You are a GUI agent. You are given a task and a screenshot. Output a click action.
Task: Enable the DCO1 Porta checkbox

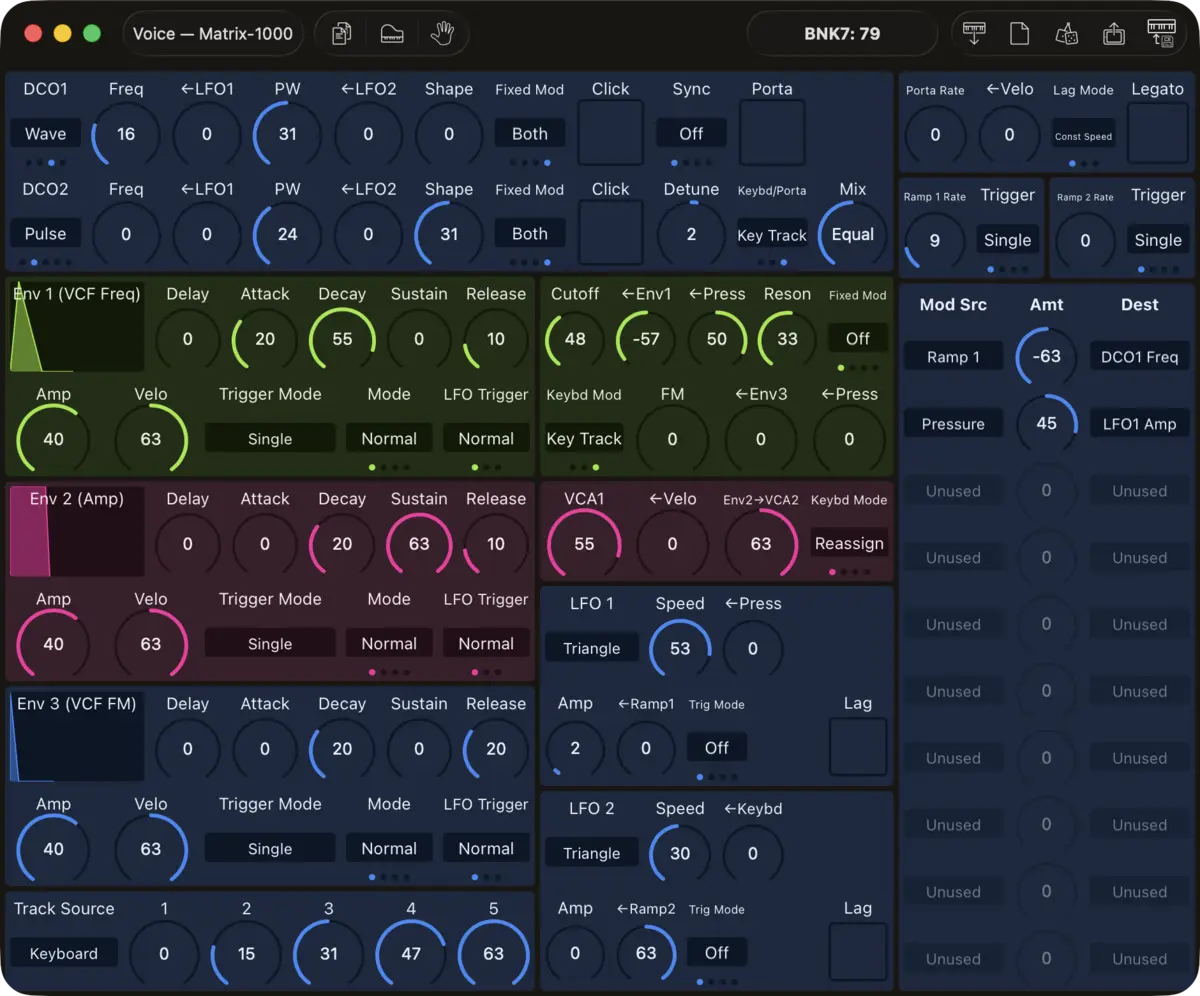point(772,133)
